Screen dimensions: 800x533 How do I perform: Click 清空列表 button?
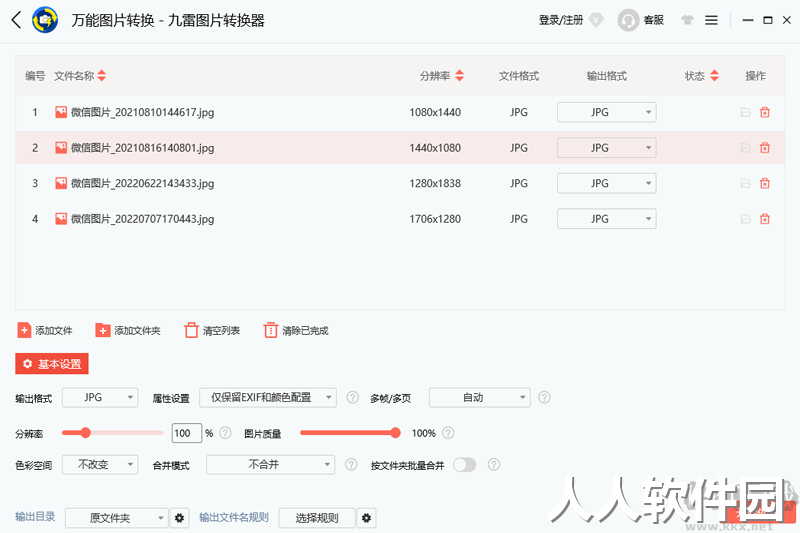coord(212,331)
